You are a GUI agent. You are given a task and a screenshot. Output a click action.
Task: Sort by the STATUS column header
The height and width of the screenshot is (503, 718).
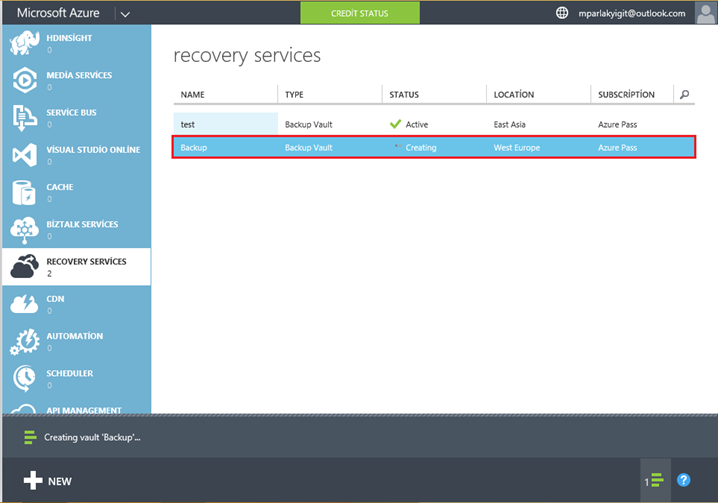point(404,94)
